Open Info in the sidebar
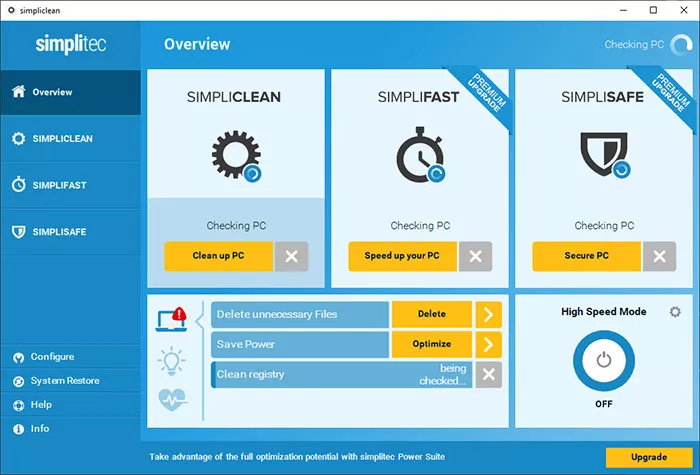The image size is (700, 475). click(71, 429)
